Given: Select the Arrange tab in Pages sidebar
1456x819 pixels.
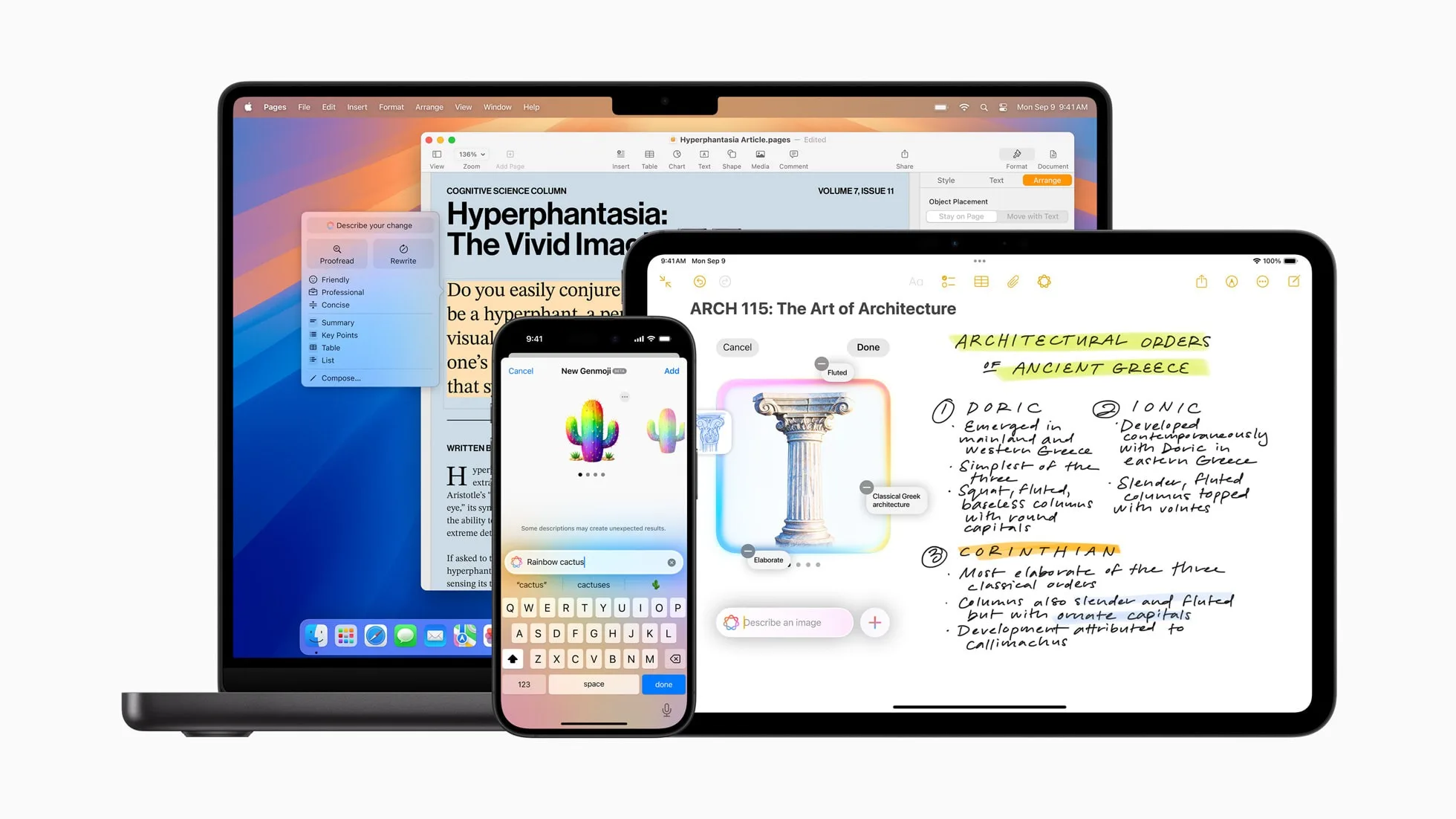Looking at the screenshot, I should pyautogui.click(x=1047, y=180).
